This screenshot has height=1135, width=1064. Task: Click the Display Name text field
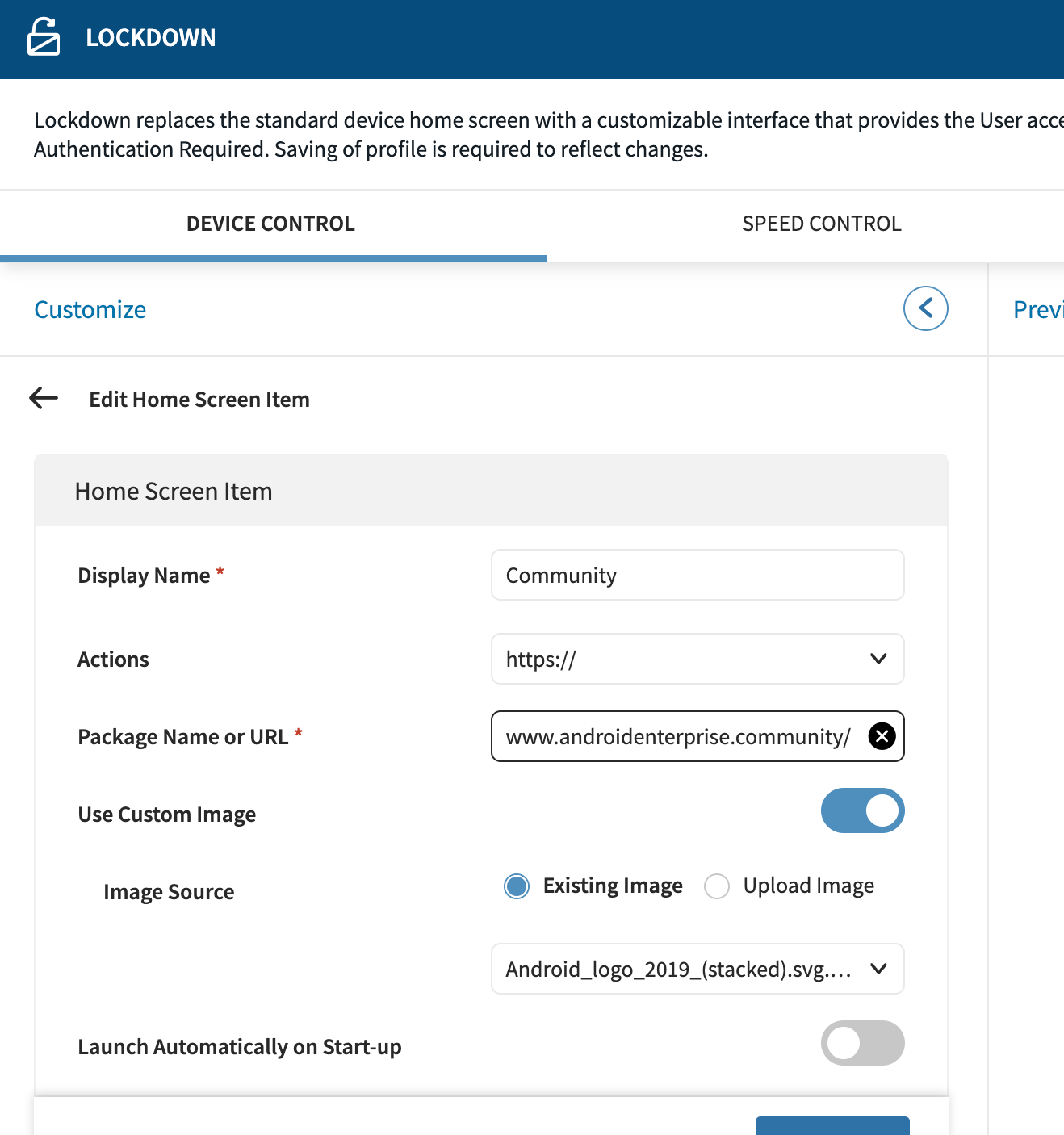coord(697,575)
